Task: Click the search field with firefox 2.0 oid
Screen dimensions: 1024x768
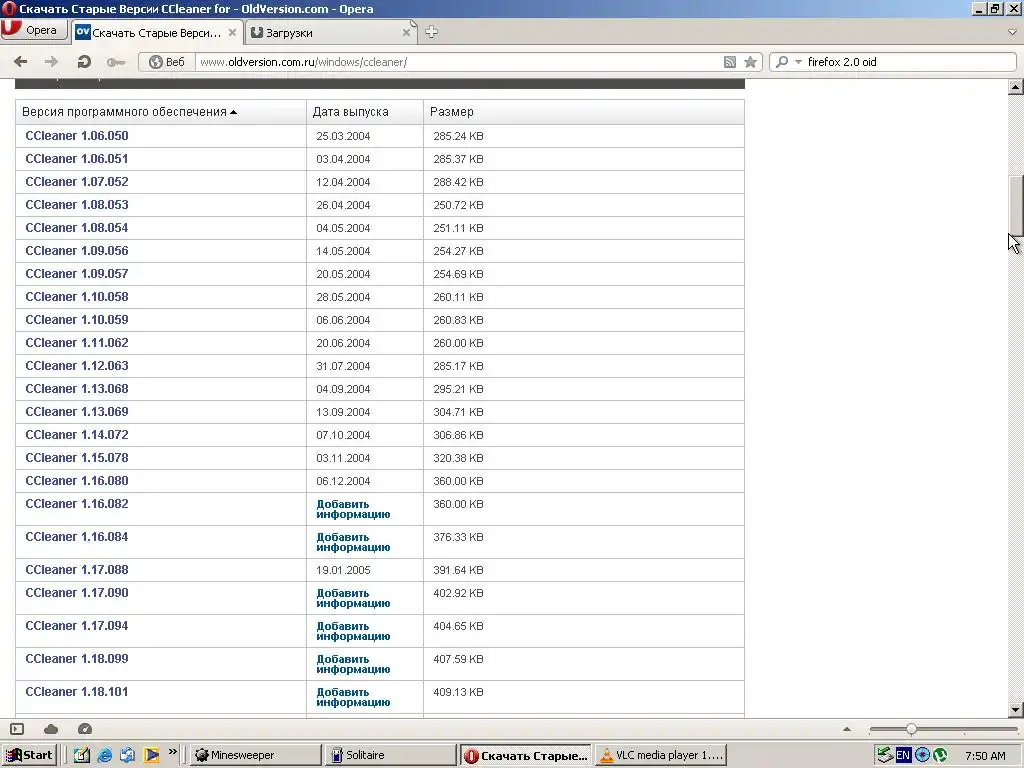Action: point(909,62)
